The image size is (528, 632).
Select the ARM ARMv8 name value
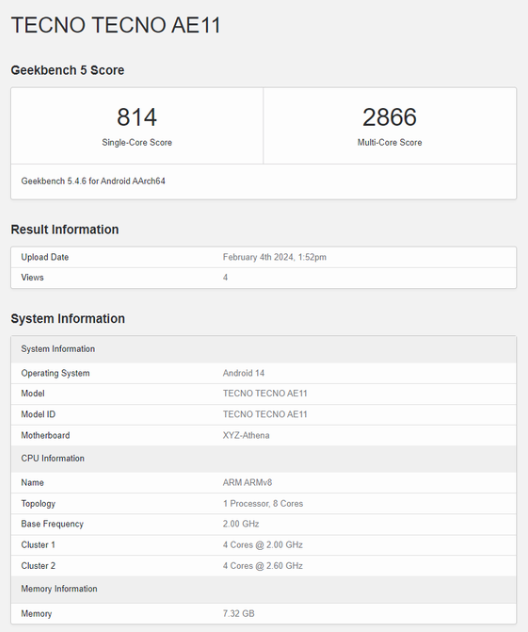coord(247,482)
